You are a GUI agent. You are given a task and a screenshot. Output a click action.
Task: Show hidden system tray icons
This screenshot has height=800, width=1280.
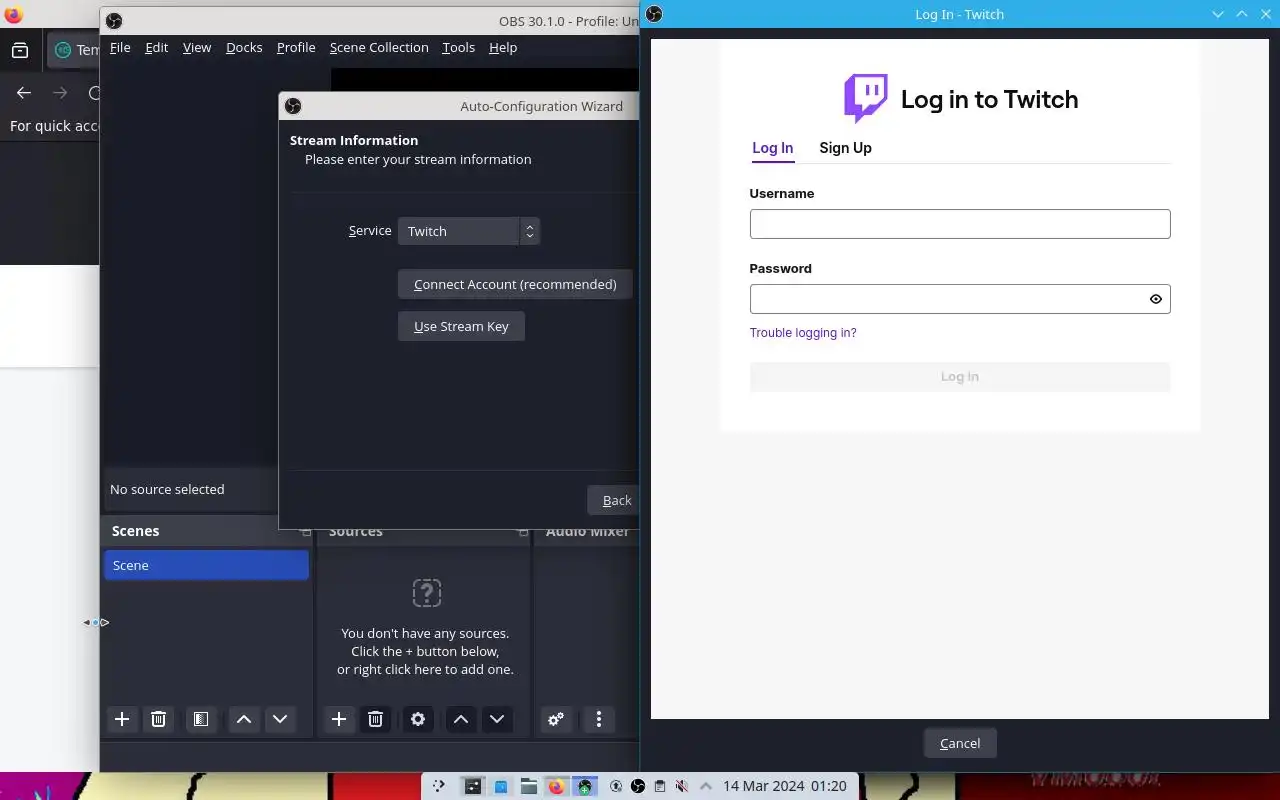point(706,786)
